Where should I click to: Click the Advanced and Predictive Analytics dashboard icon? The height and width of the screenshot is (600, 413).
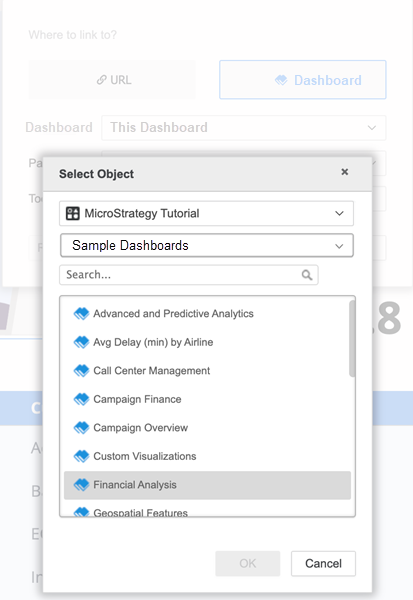(x=81, y=314)
